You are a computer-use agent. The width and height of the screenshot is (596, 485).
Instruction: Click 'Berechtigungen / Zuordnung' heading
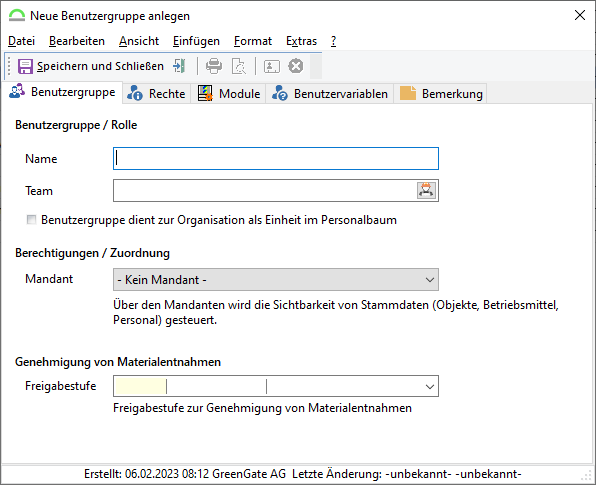click(92, 253)
